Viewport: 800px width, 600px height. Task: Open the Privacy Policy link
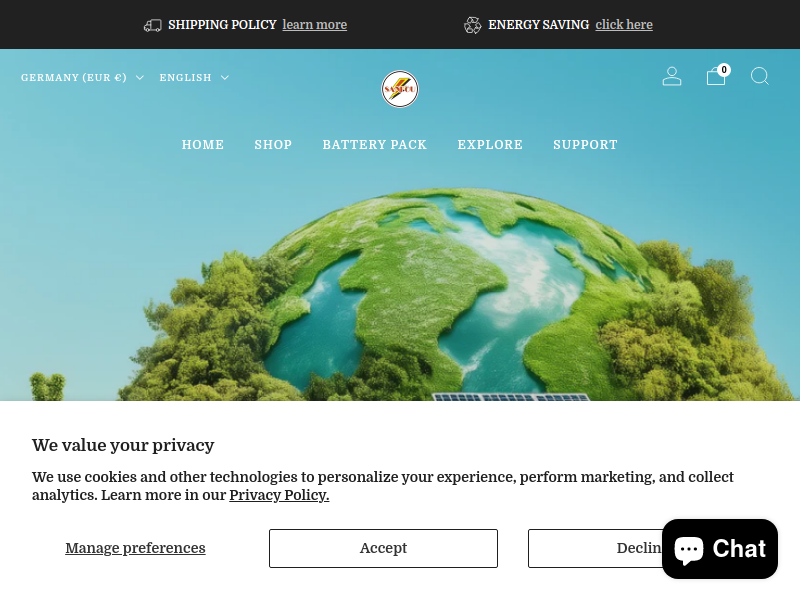(279, 495)
